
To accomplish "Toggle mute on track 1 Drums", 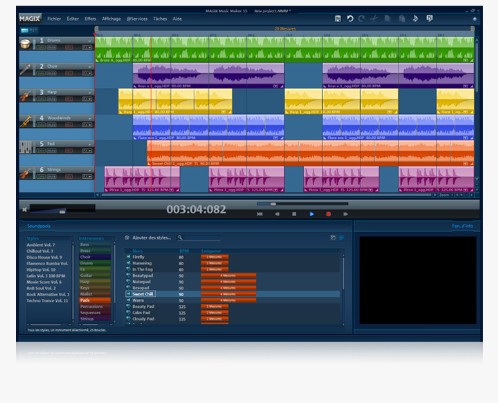I will point(51,47).
